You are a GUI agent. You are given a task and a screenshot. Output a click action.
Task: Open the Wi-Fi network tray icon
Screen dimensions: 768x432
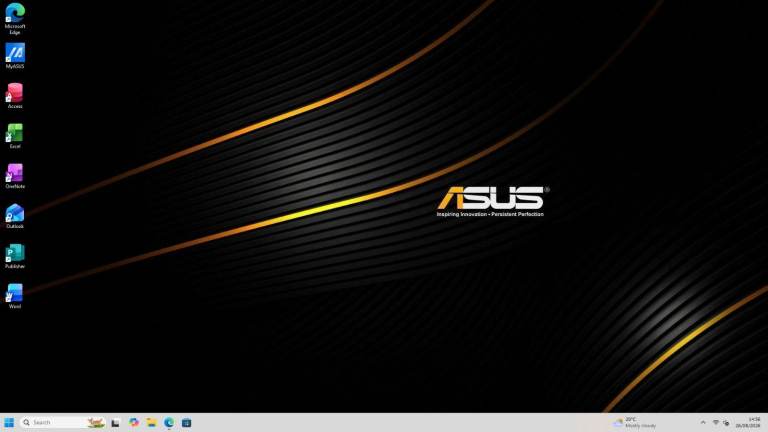pyautogui.click(x=716, y=422)
